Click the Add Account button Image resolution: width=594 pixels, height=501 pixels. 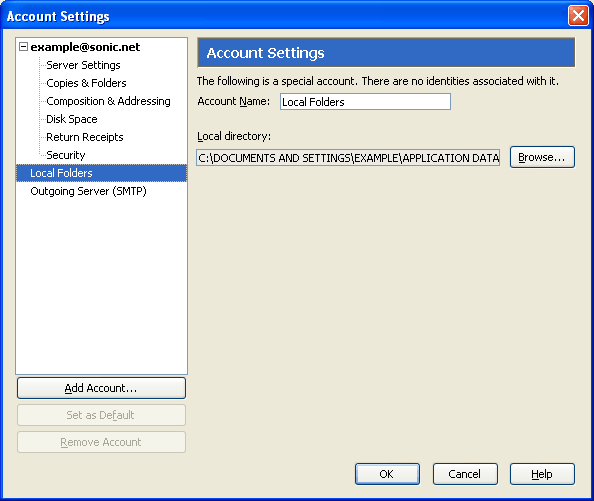point(102,388)
